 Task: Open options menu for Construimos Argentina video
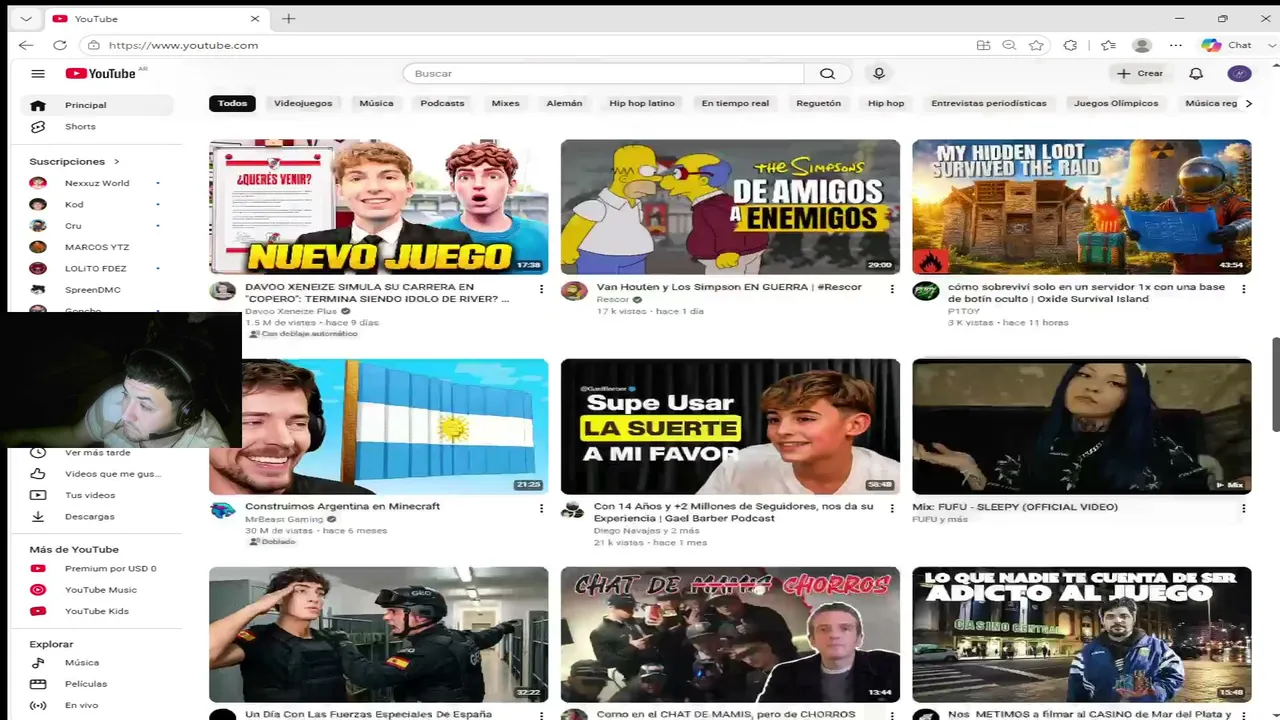(541, 508)
